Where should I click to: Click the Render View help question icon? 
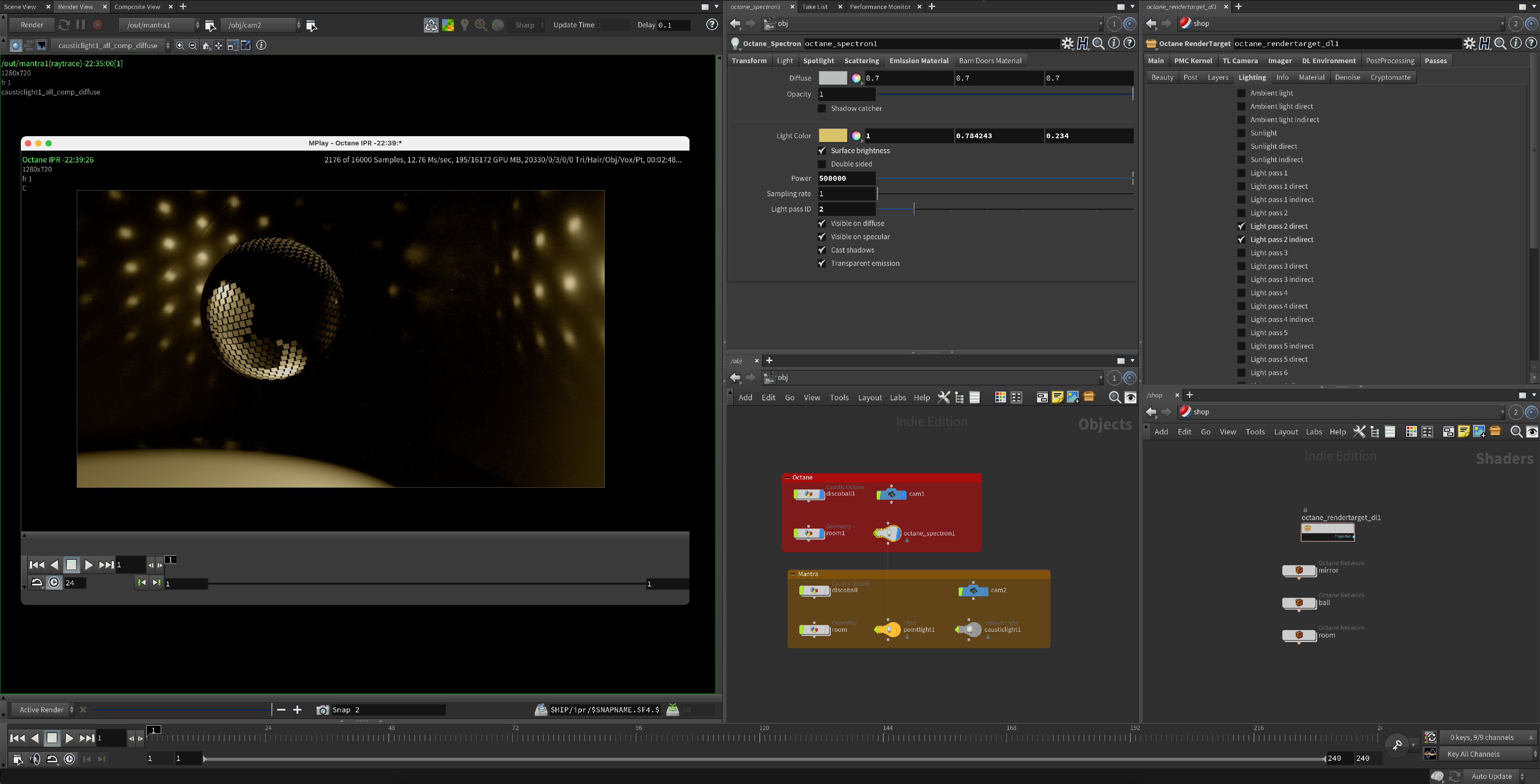pyautogui.click(x=711, y=25)
